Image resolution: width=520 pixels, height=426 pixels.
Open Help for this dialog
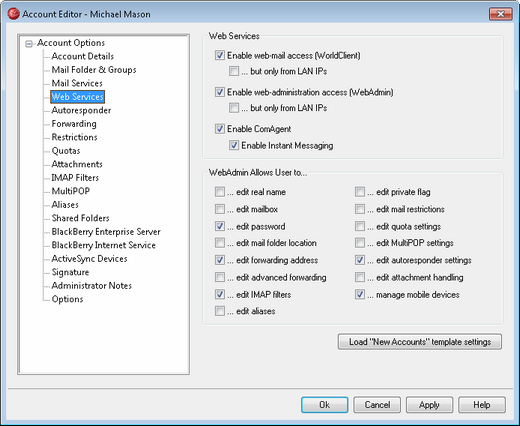point(482,405)
